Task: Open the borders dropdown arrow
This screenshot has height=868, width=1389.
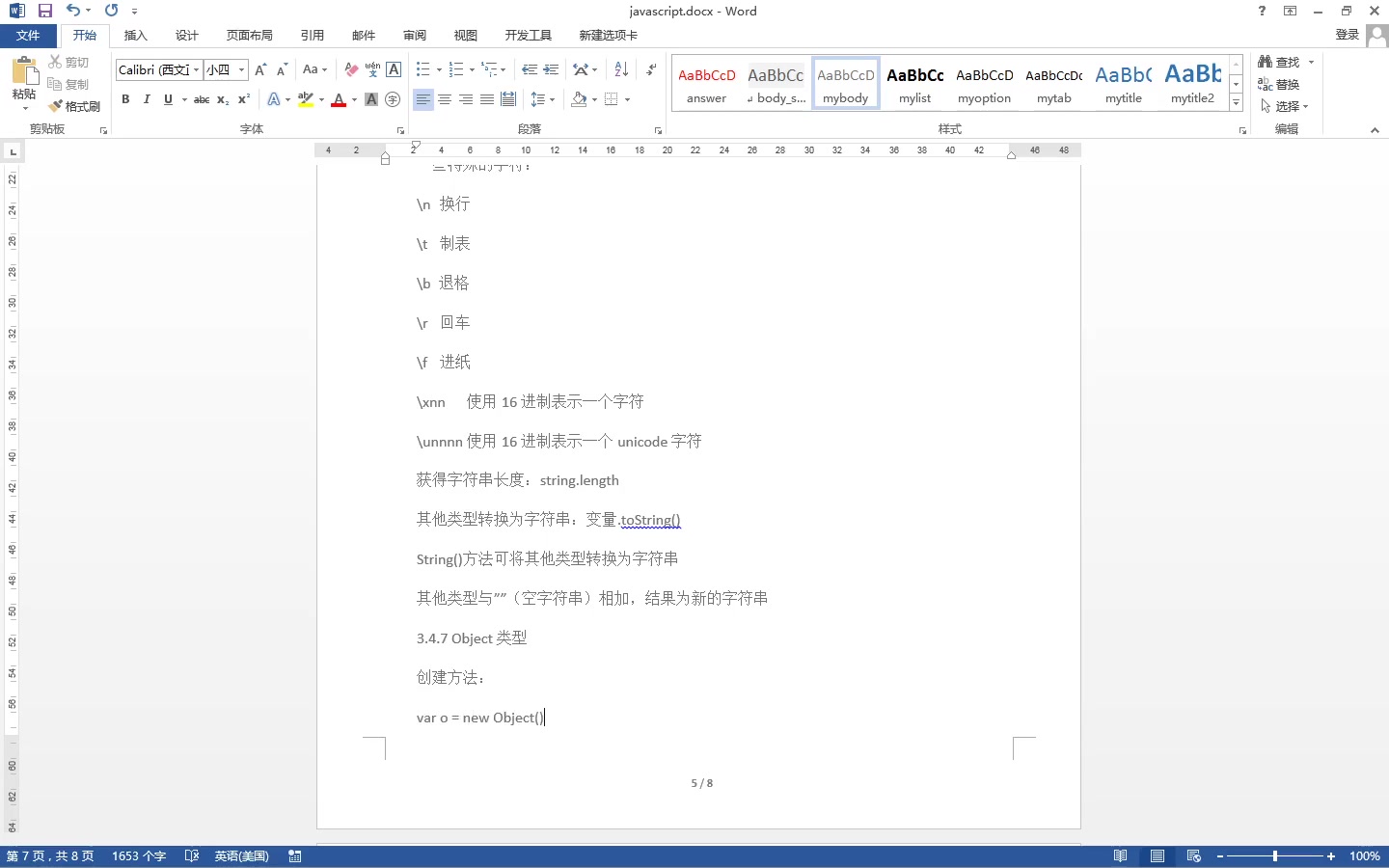Action: [x=627, y=99]
